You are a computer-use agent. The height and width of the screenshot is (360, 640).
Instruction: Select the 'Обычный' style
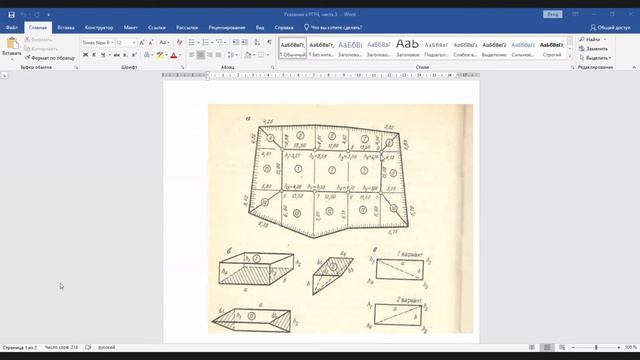click(293, 48)
